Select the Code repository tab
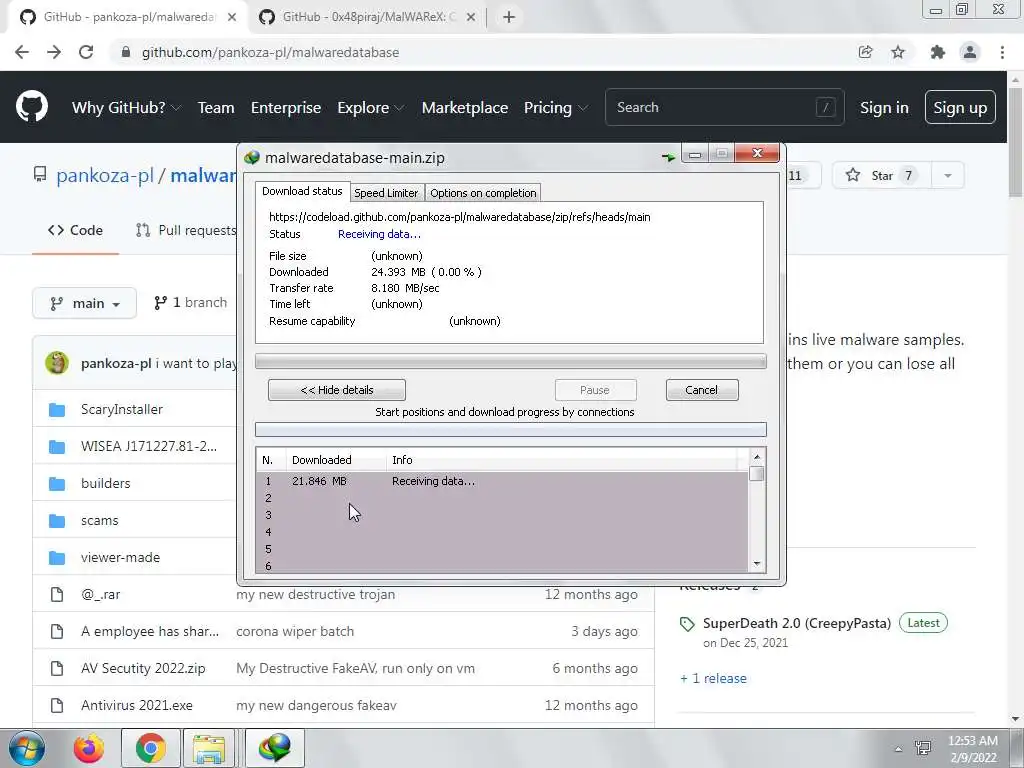 click(75, 230)
